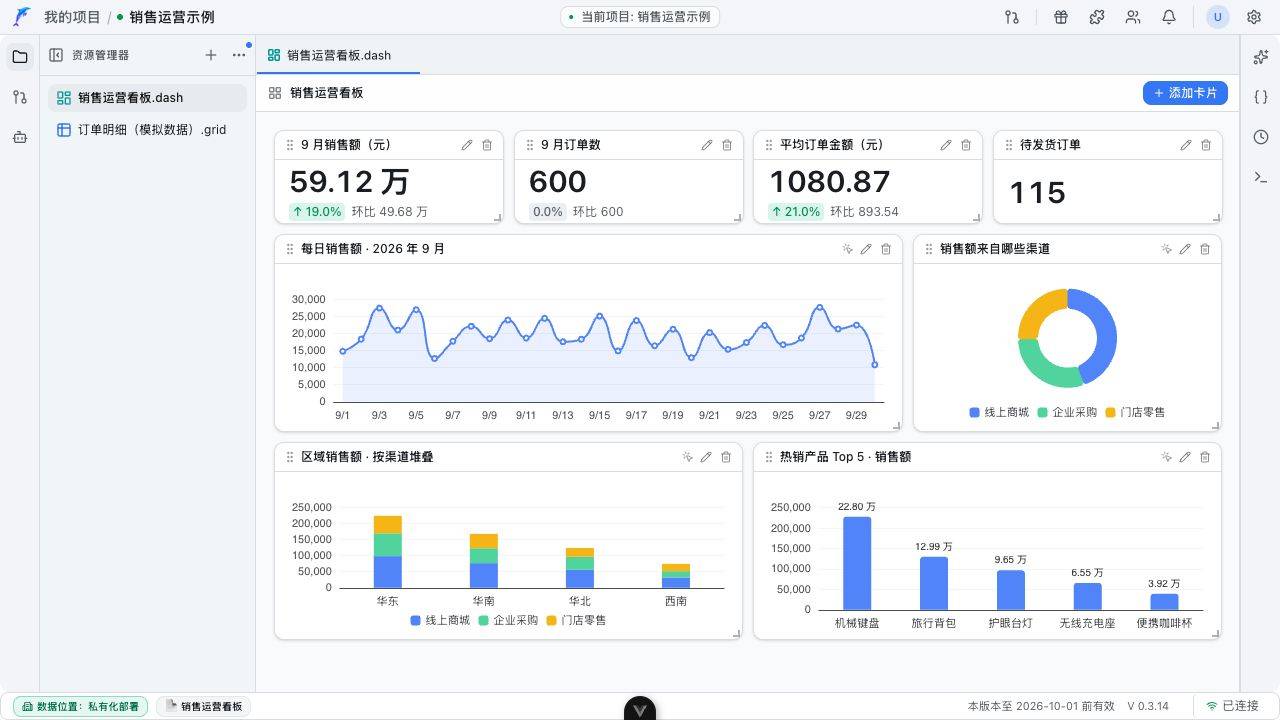Open notifications bell

pyautogui.click(x=1169, y=17)
